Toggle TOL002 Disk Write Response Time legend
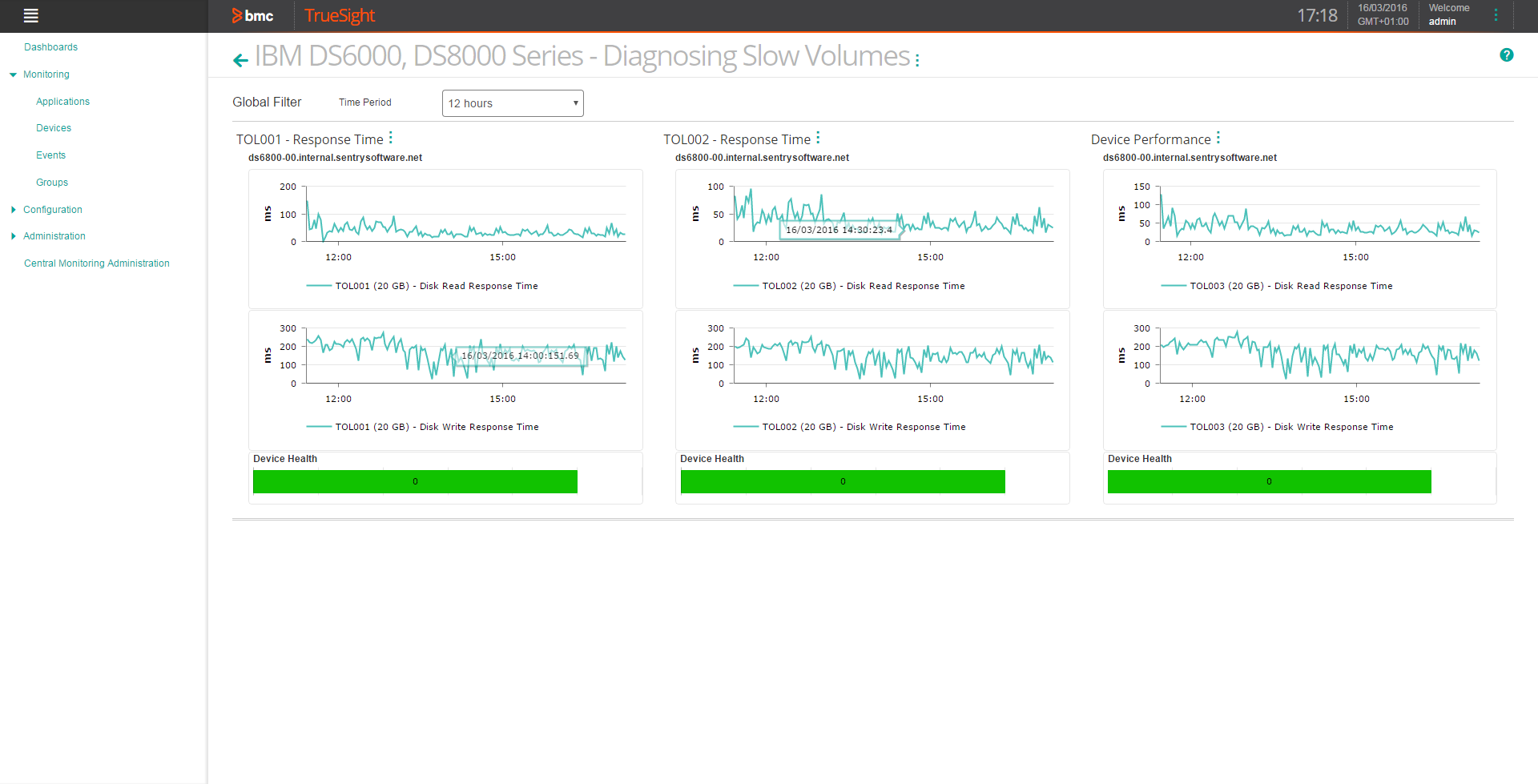 click(x=849, y=427)
